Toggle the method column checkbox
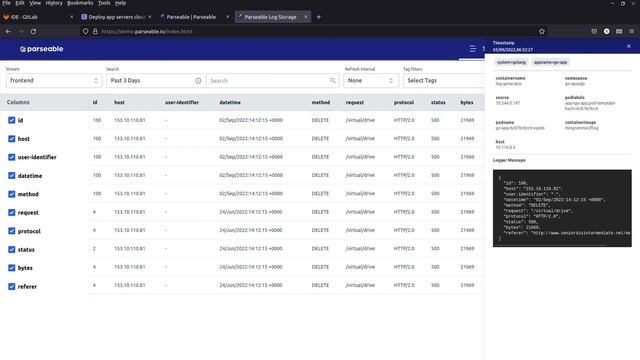The image size is (640, 360). point(11,194)
